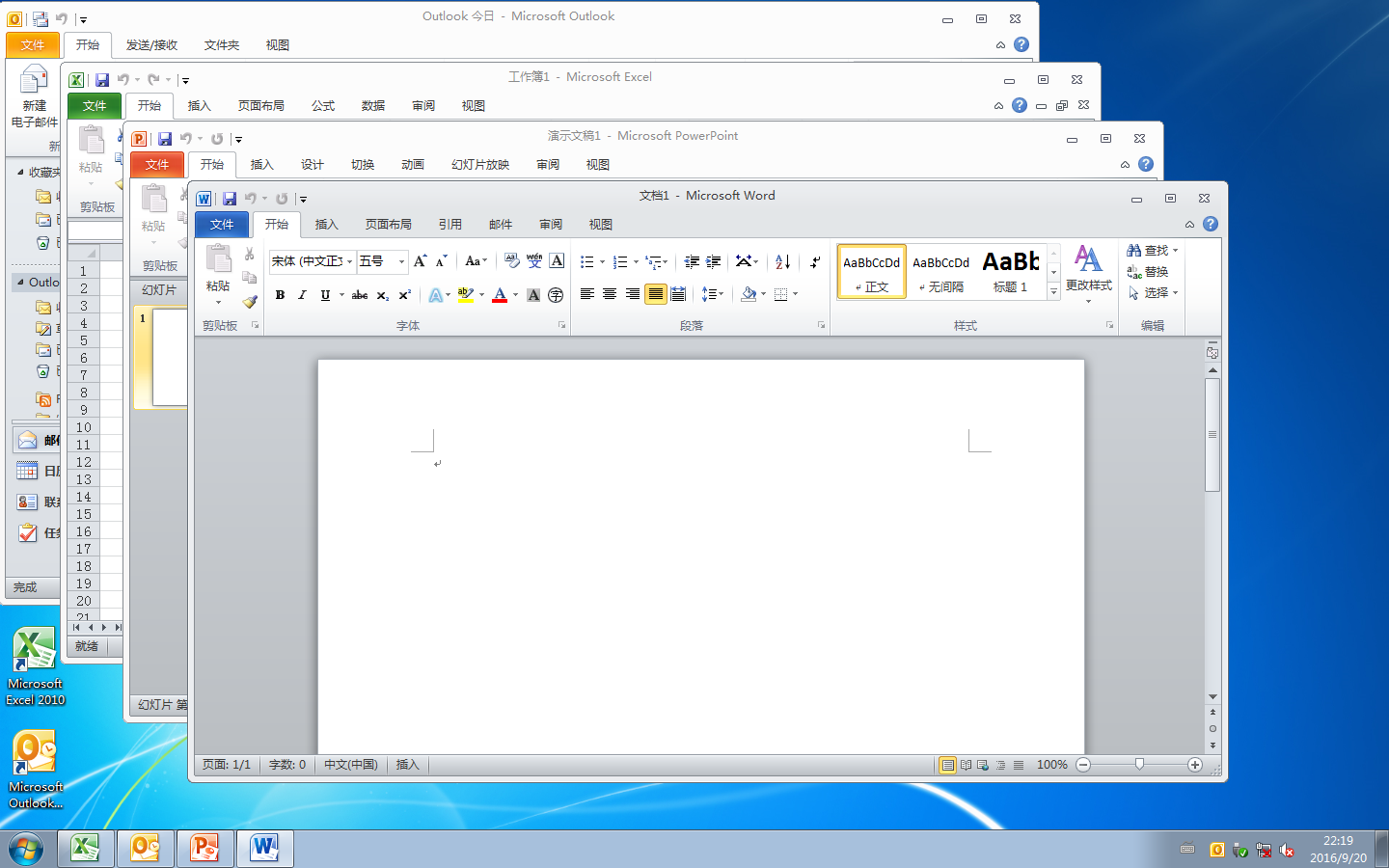
Task: Toggle Bold formatting in Word
Action: click(x=280, y=295)
